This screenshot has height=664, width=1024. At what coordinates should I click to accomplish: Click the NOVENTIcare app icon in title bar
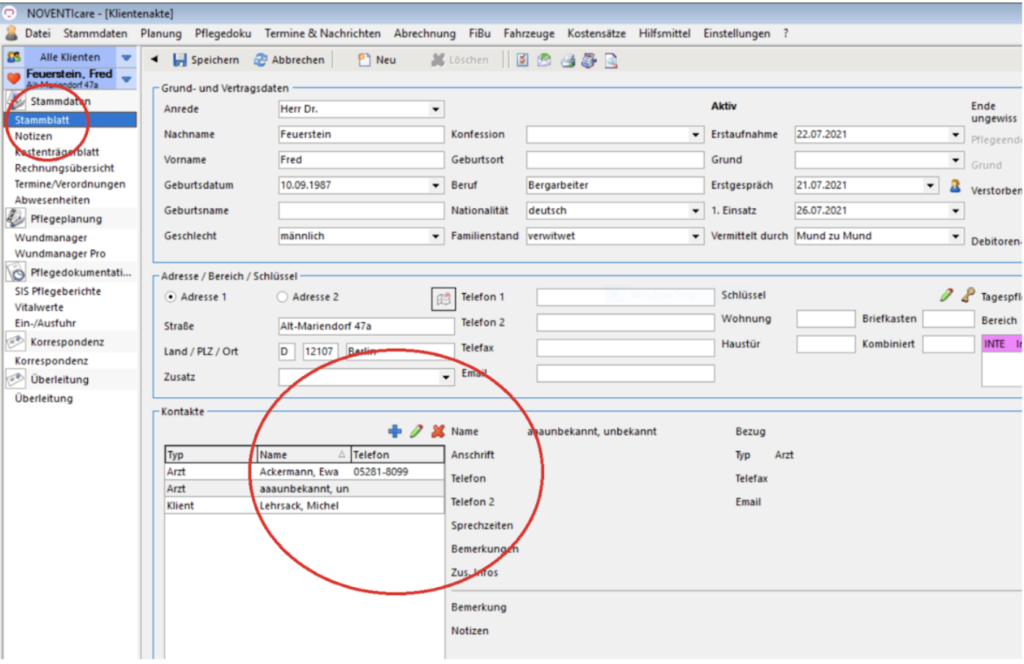pos(10,13)
